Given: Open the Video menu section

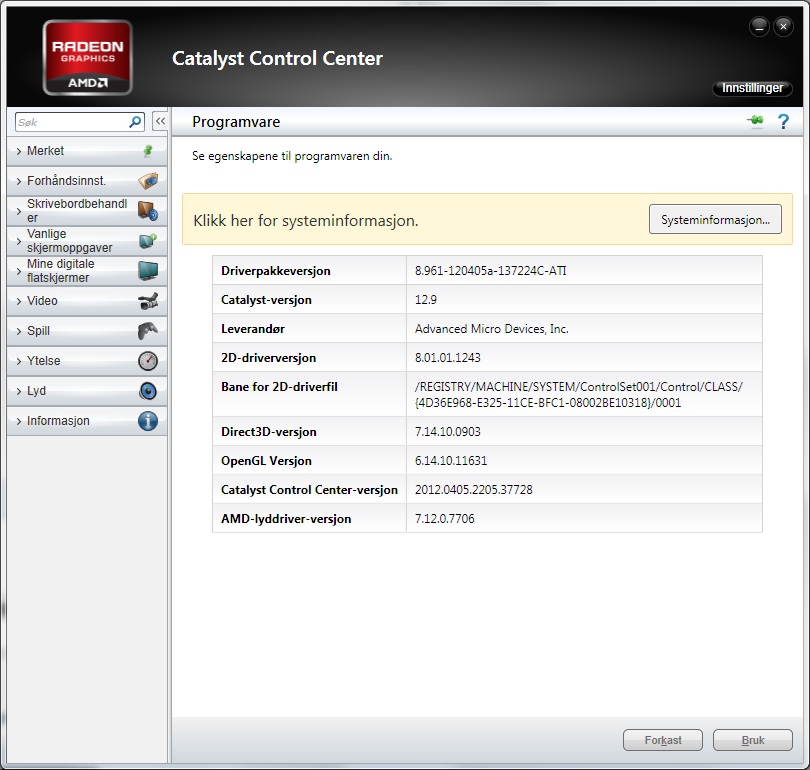Looking at the screenshot, I should click(x=87, y=301).
